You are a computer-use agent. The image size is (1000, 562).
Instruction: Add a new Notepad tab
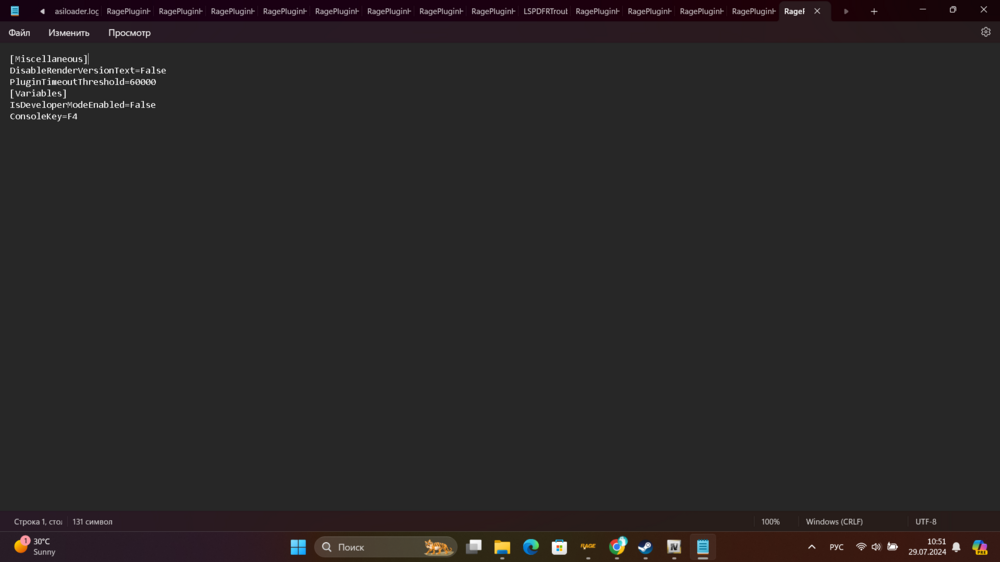[x=874, y=11]
